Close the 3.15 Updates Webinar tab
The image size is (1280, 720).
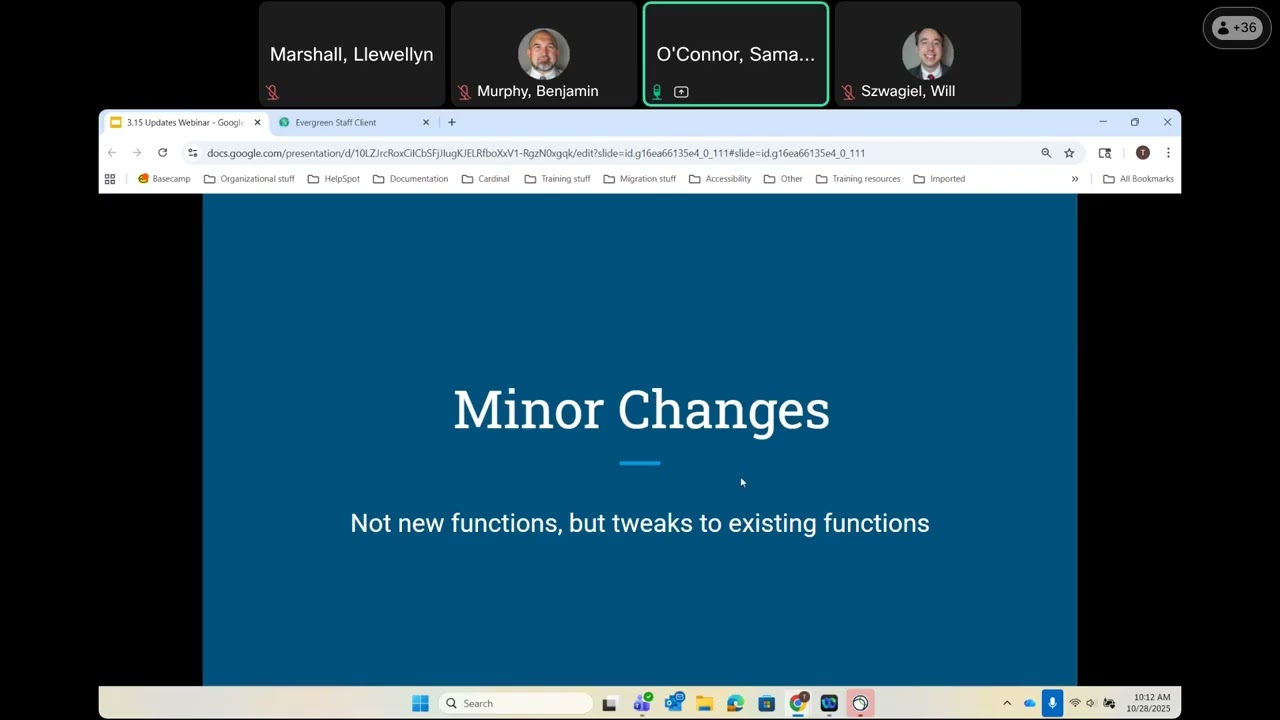[x=257, y=122]
